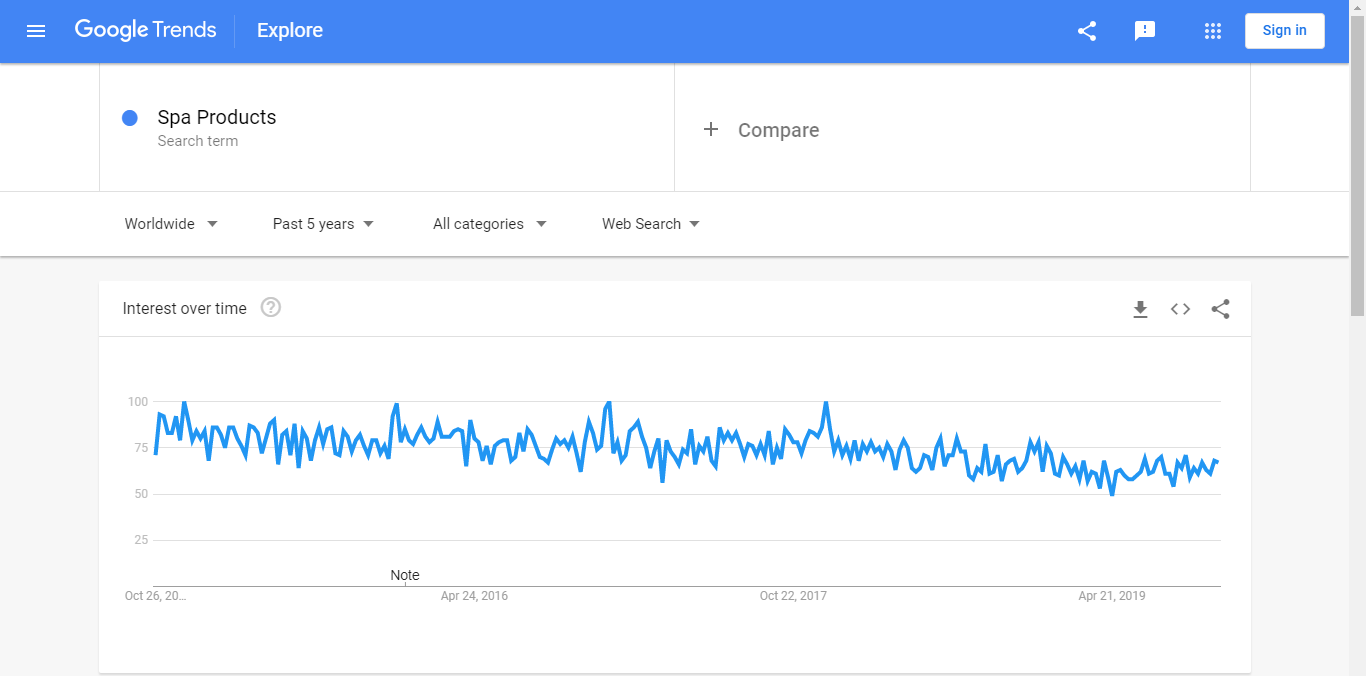Share the Interest over time chart
The width and height of the screenshot is (1366, 676).
tap(1220, 309)
